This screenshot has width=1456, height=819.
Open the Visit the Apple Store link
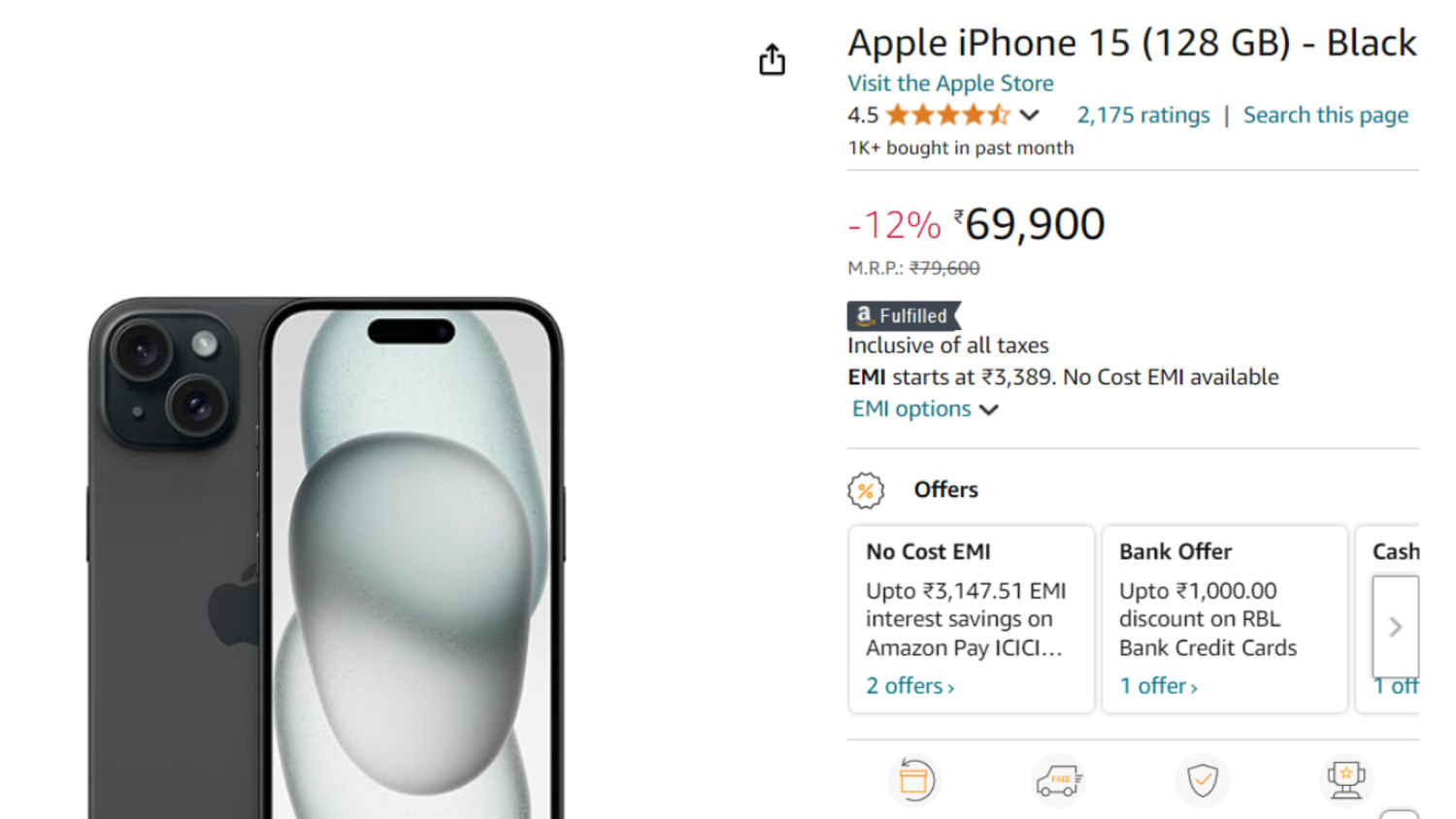[x=949, y=83]
